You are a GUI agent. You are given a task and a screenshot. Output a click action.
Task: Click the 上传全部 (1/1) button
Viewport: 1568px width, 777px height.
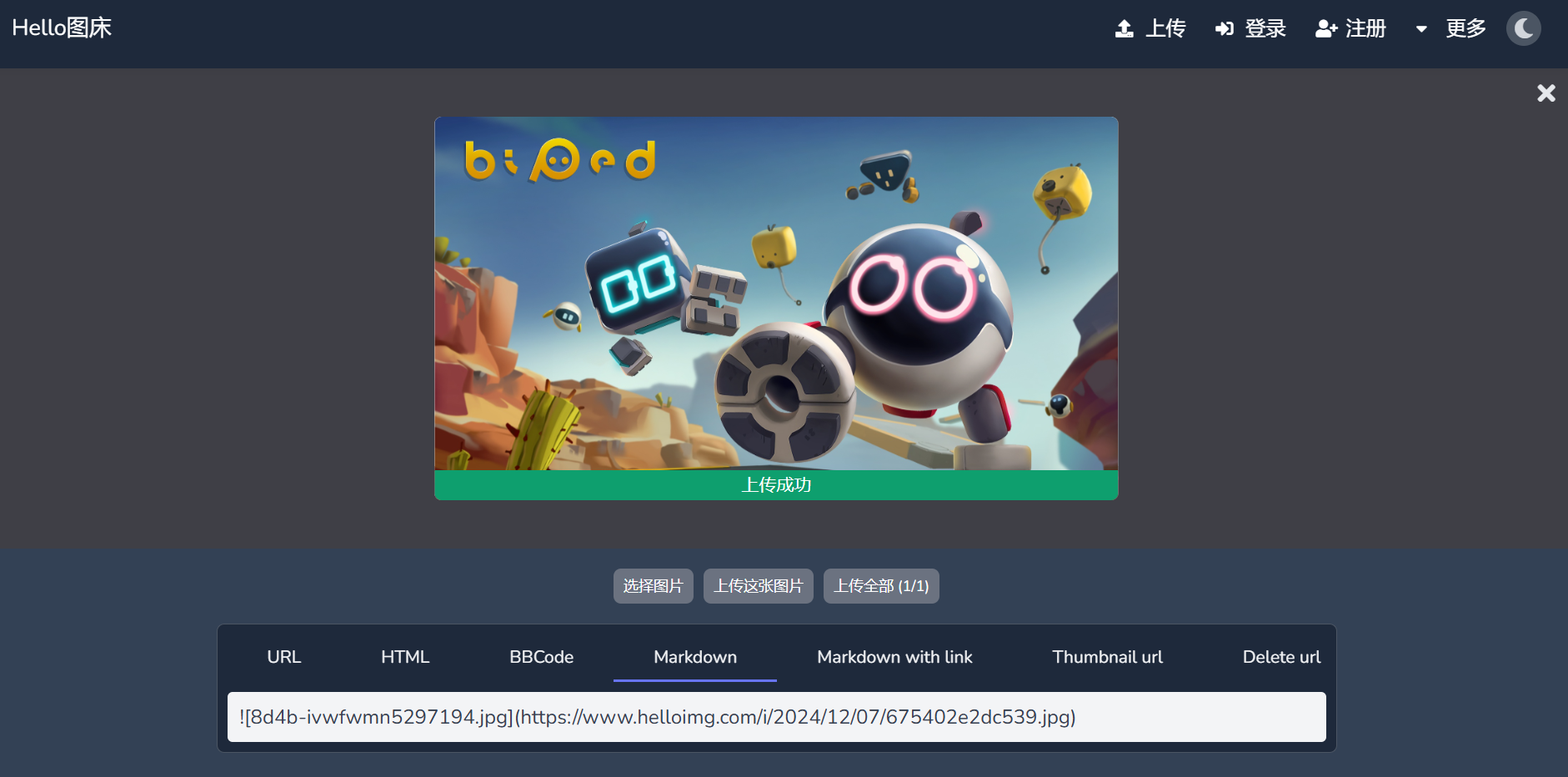(x=881, y=586)
